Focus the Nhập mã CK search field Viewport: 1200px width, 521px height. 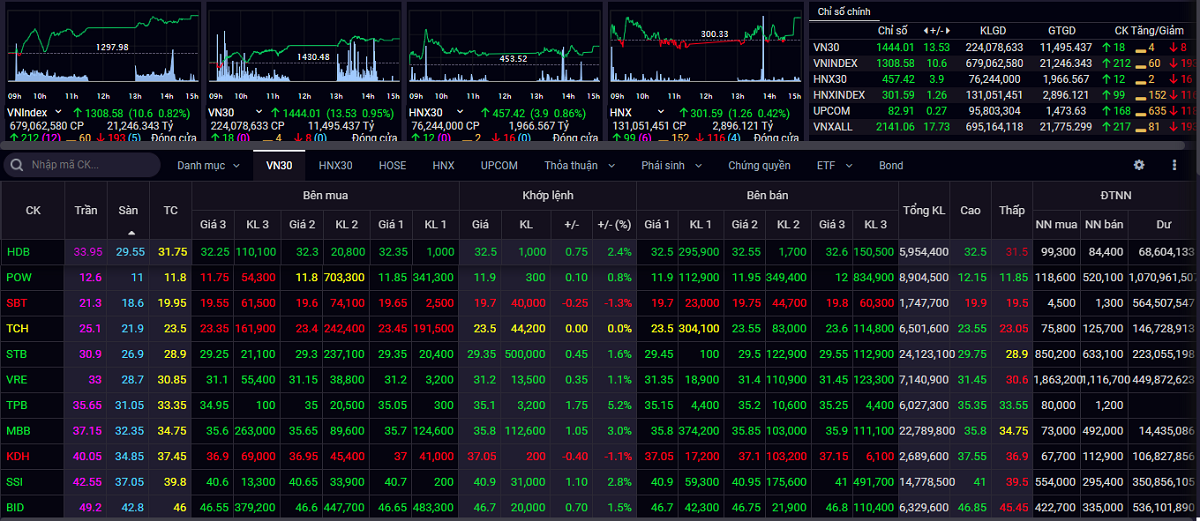pos(92,165)
